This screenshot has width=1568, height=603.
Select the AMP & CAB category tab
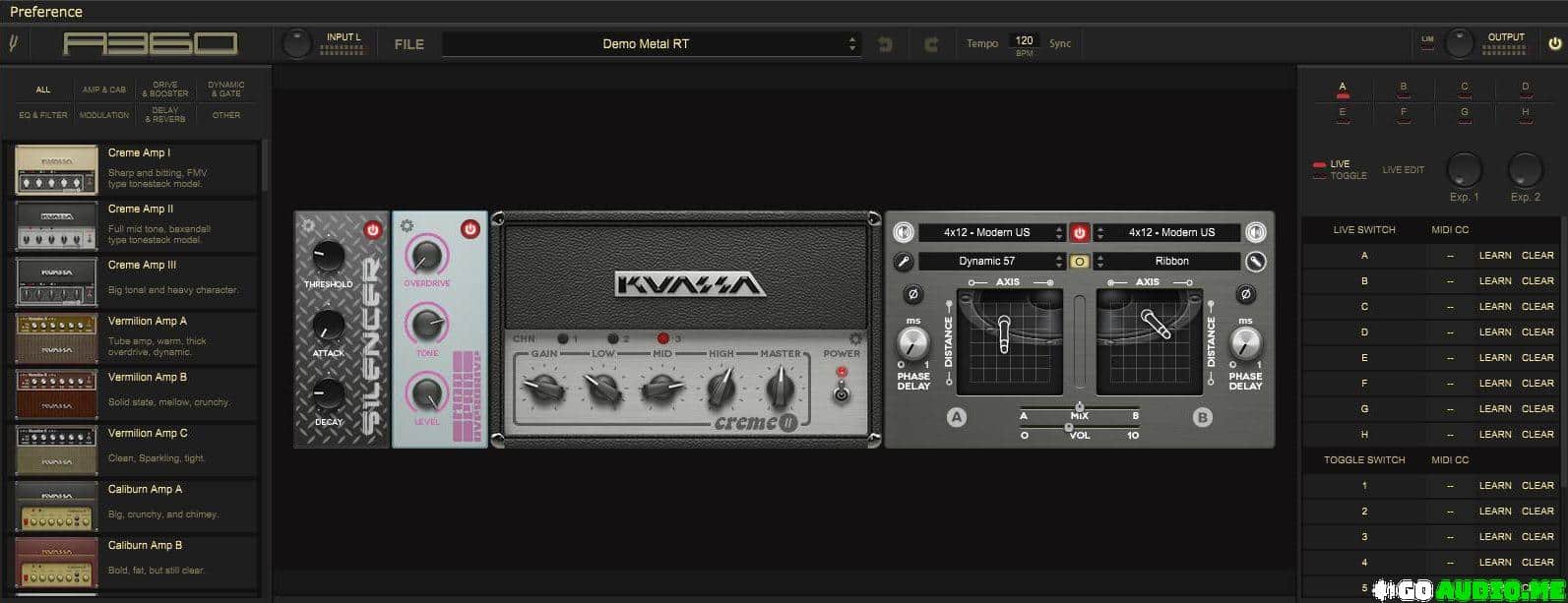point(104,90)
